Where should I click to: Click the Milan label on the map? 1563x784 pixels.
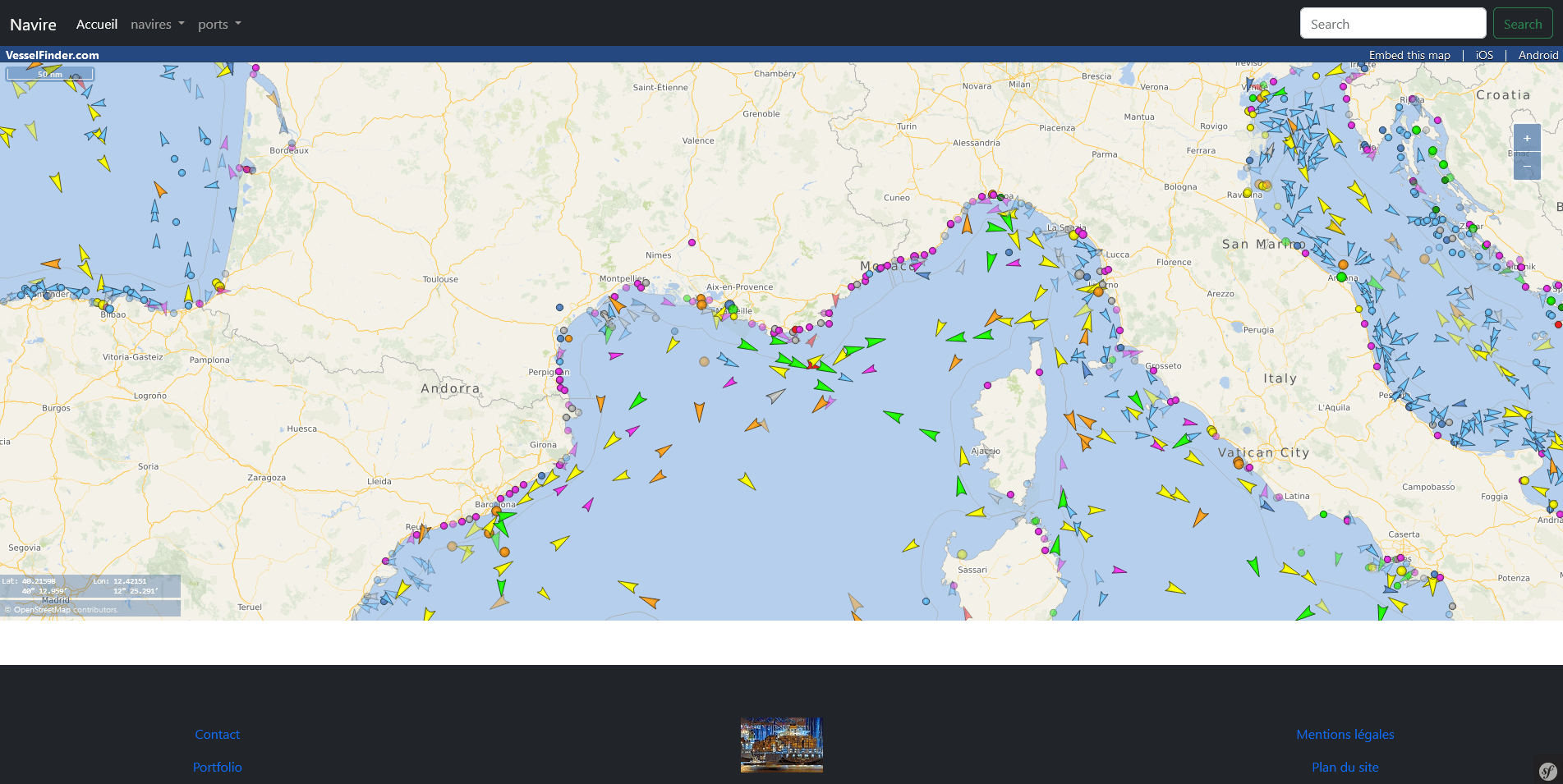coord(1019,85)
